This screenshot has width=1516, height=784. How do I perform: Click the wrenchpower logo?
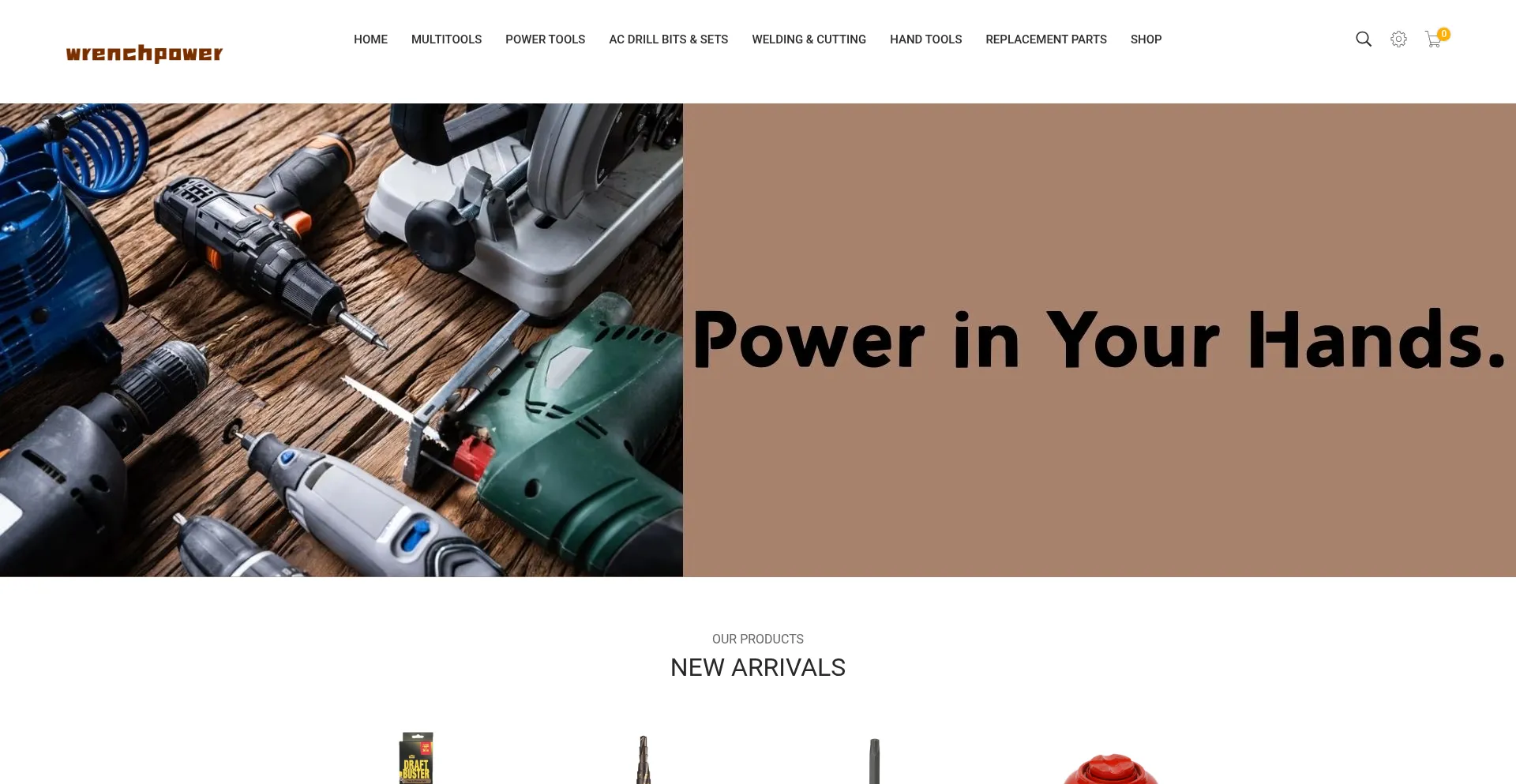(x=144, y=53)
